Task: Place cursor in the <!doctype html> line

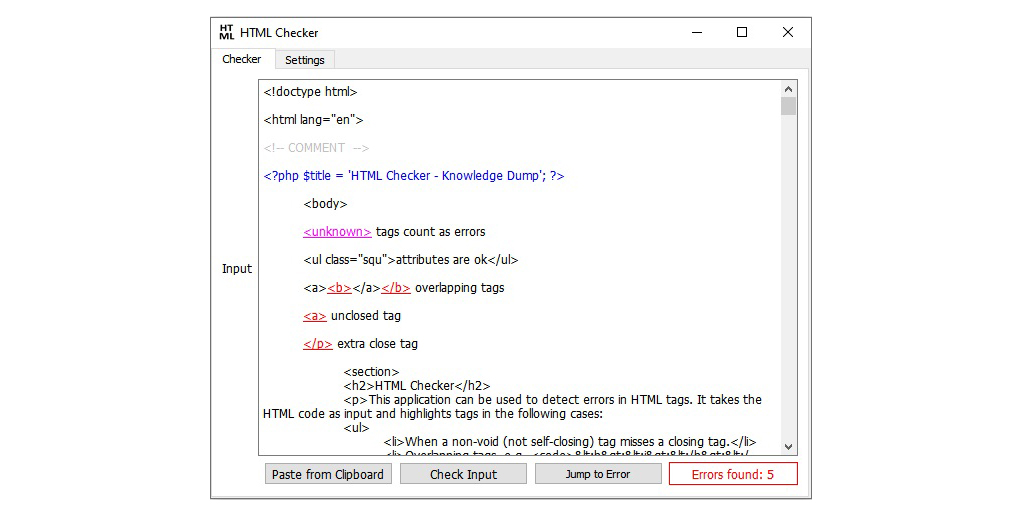Action: (311, 92)
